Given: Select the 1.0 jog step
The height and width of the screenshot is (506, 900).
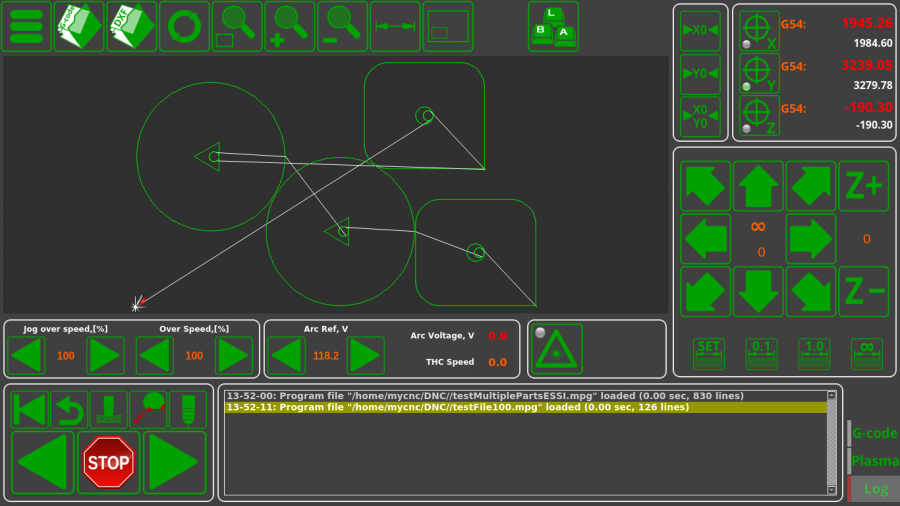Looking at the screenshot, I should (x=814, y=354).
